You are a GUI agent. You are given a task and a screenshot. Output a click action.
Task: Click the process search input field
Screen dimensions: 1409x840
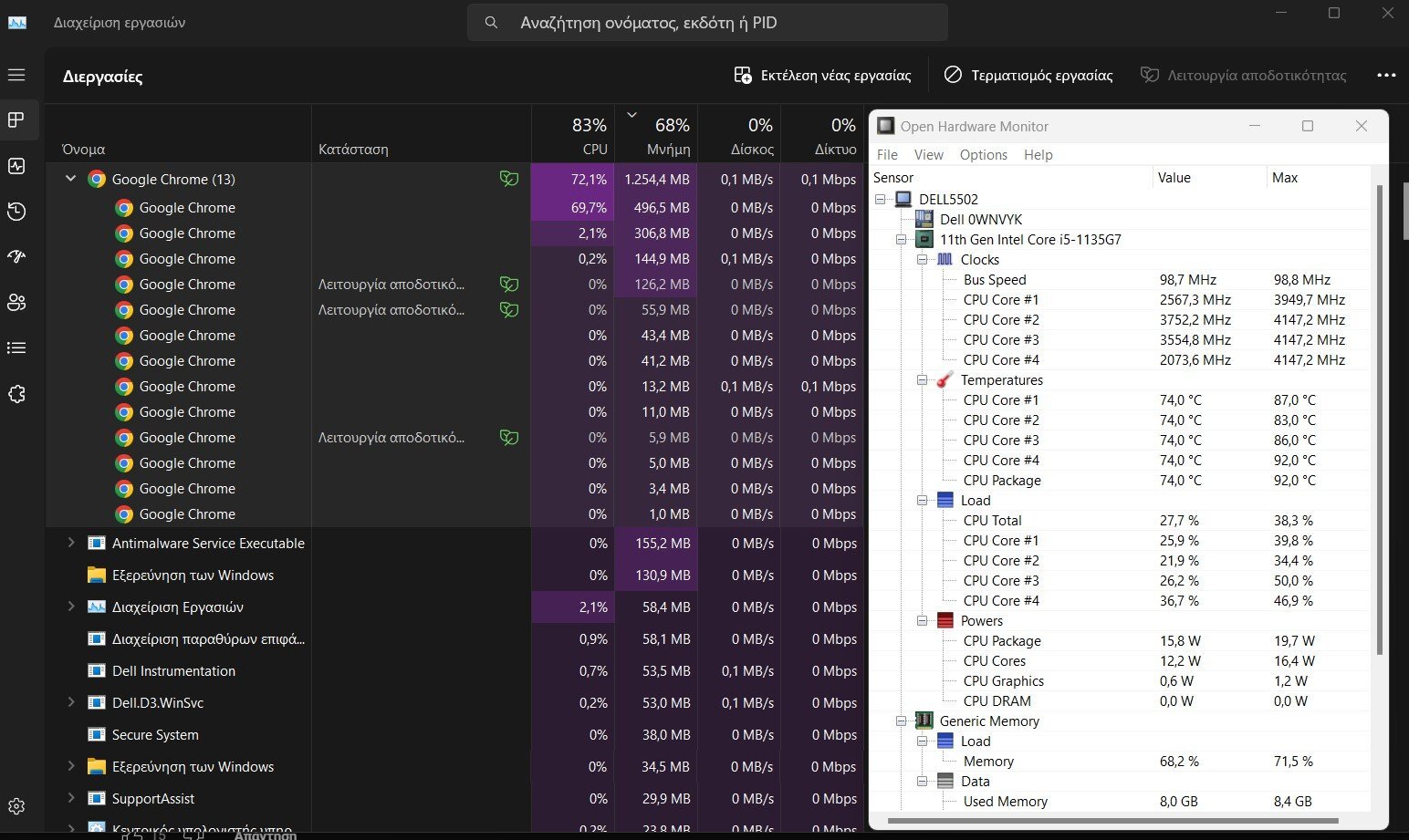707,23
